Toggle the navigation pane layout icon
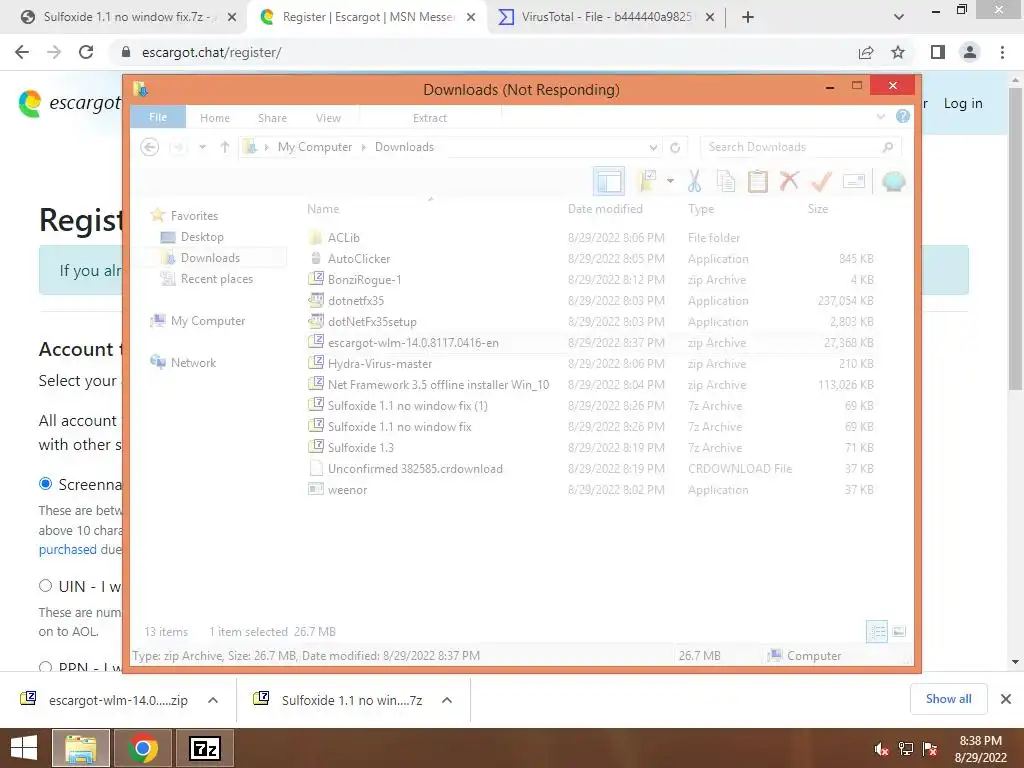Screen dimensions: 1024x768 (609, 181)
